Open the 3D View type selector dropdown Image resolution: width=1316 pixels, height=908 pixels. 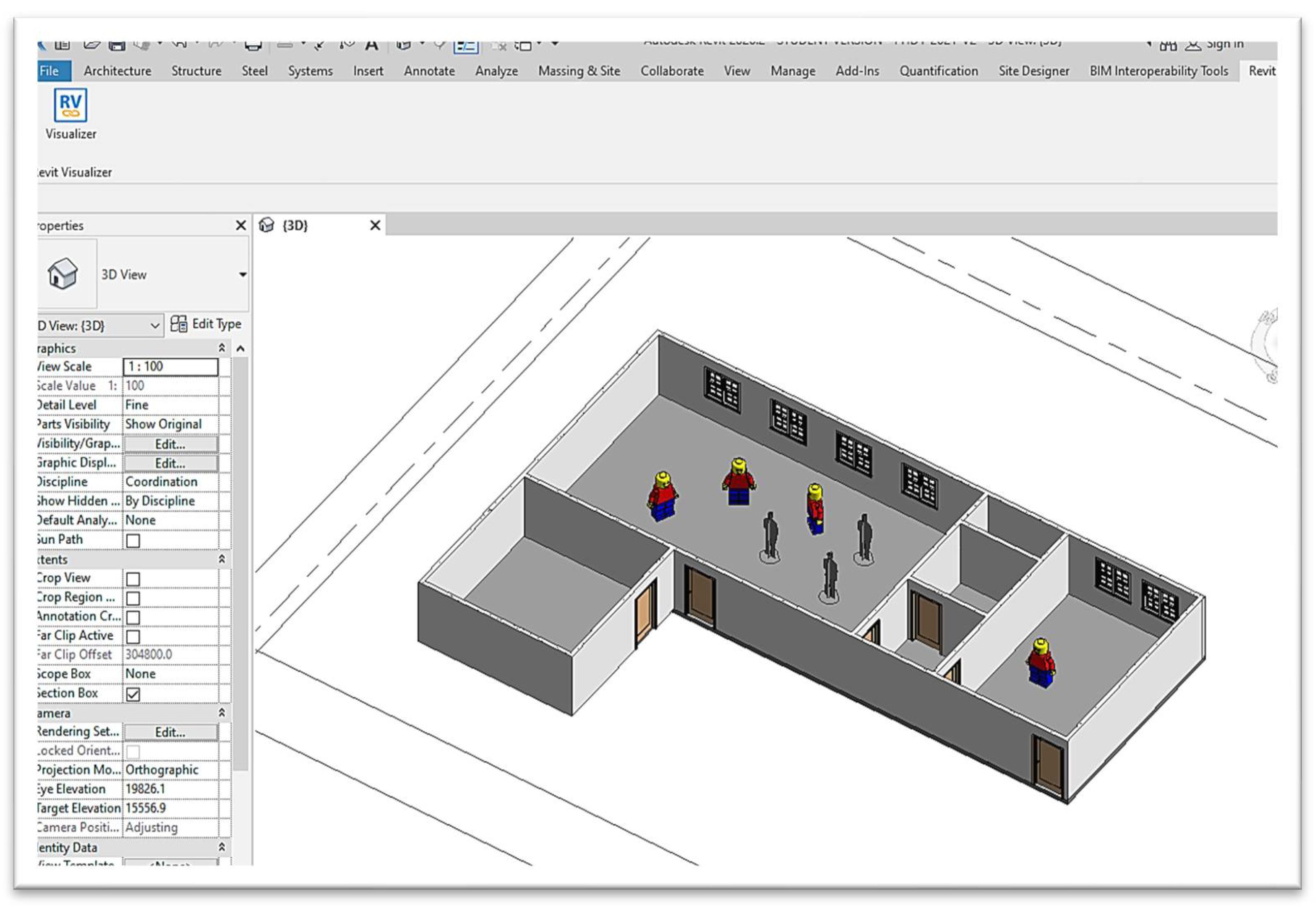tap(243, 274)
